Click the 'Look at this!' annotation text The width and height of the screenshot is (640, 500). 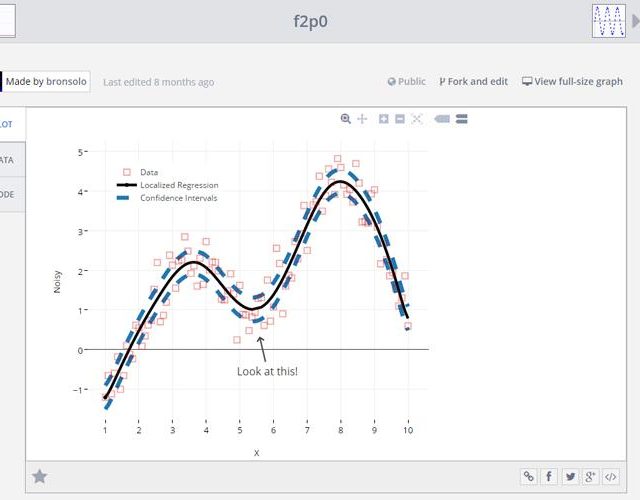point(267,371)
